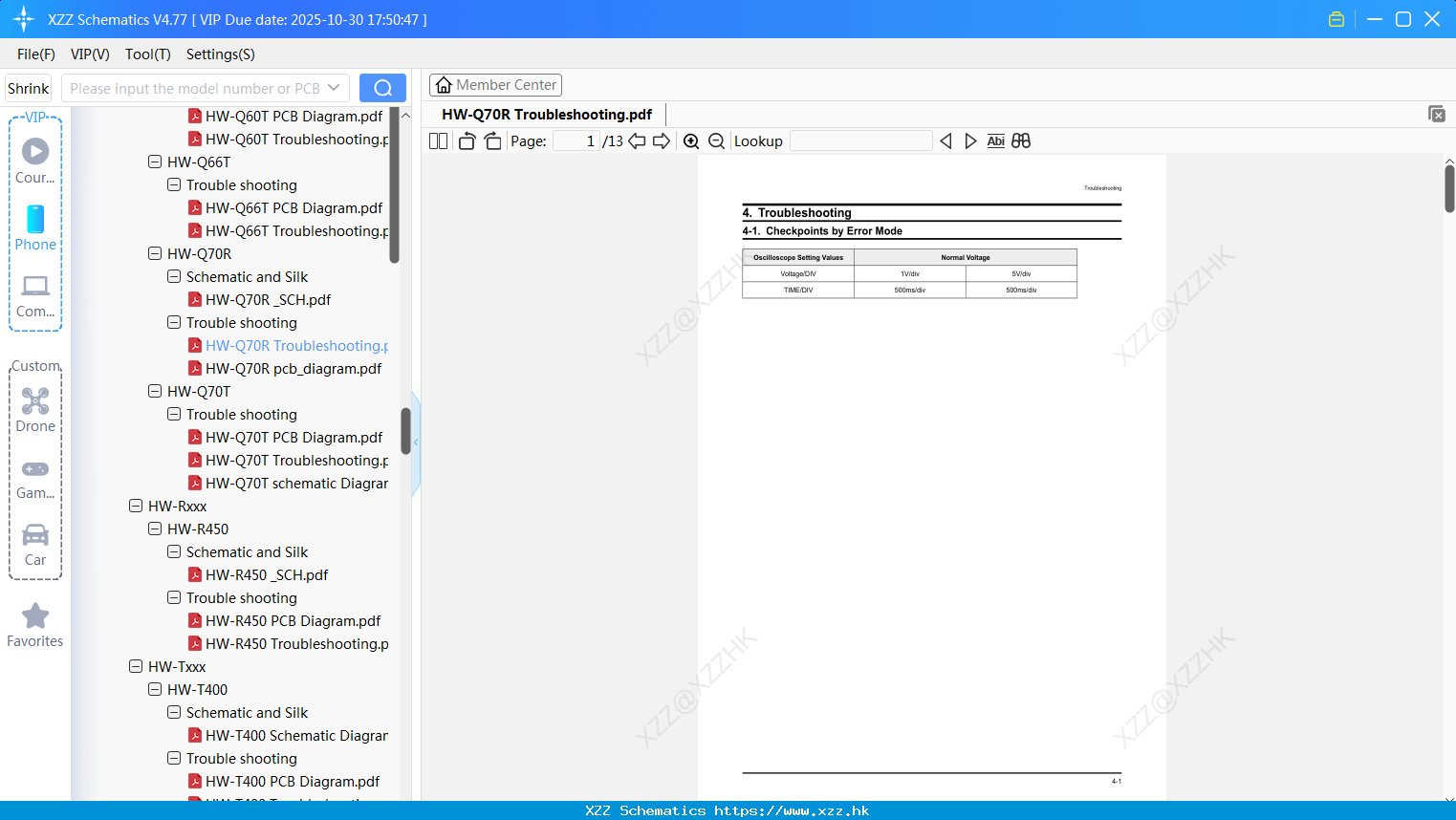Image resolution: width=1456 pixels, height=820 pixels.
Task: Click the search magnifier button
Action: (382, 88)
